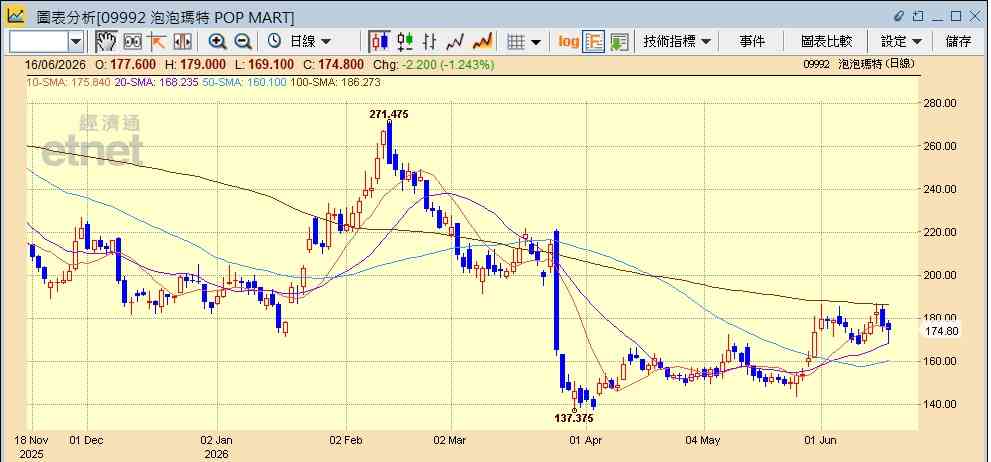
Task: Click the 01 Jun date axis label
Action: [x=821, y=440]
